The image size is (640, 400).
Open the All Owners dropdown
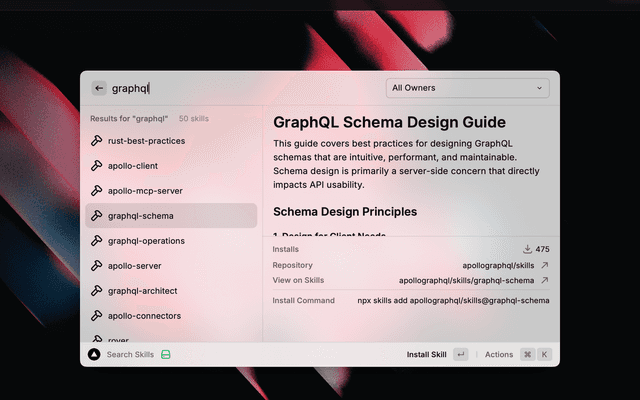click(x=468, y=88)
